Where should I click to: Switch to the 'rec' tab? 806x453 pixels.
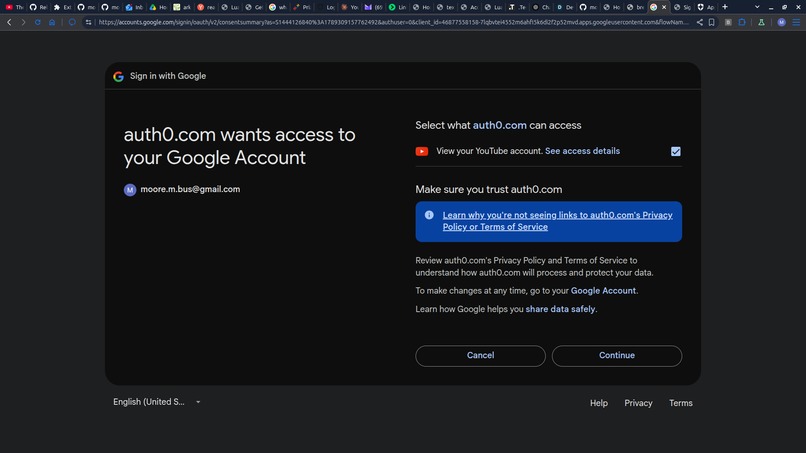[x=206, y=7]
